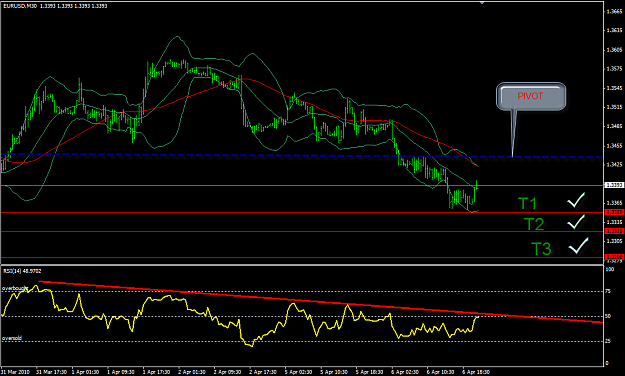
Task: Click the T3 target label
Action: click(x=541, y=249)
